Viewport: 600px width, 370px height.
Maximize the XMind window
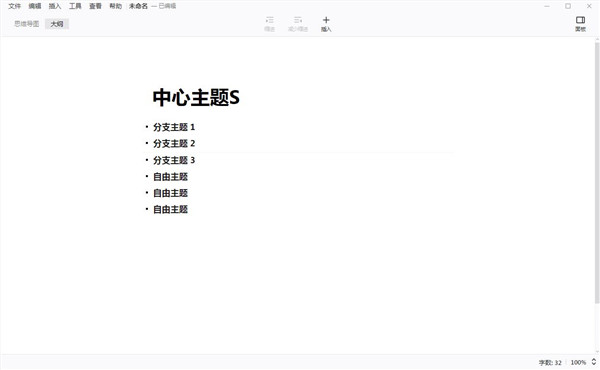tap(568, 6)
